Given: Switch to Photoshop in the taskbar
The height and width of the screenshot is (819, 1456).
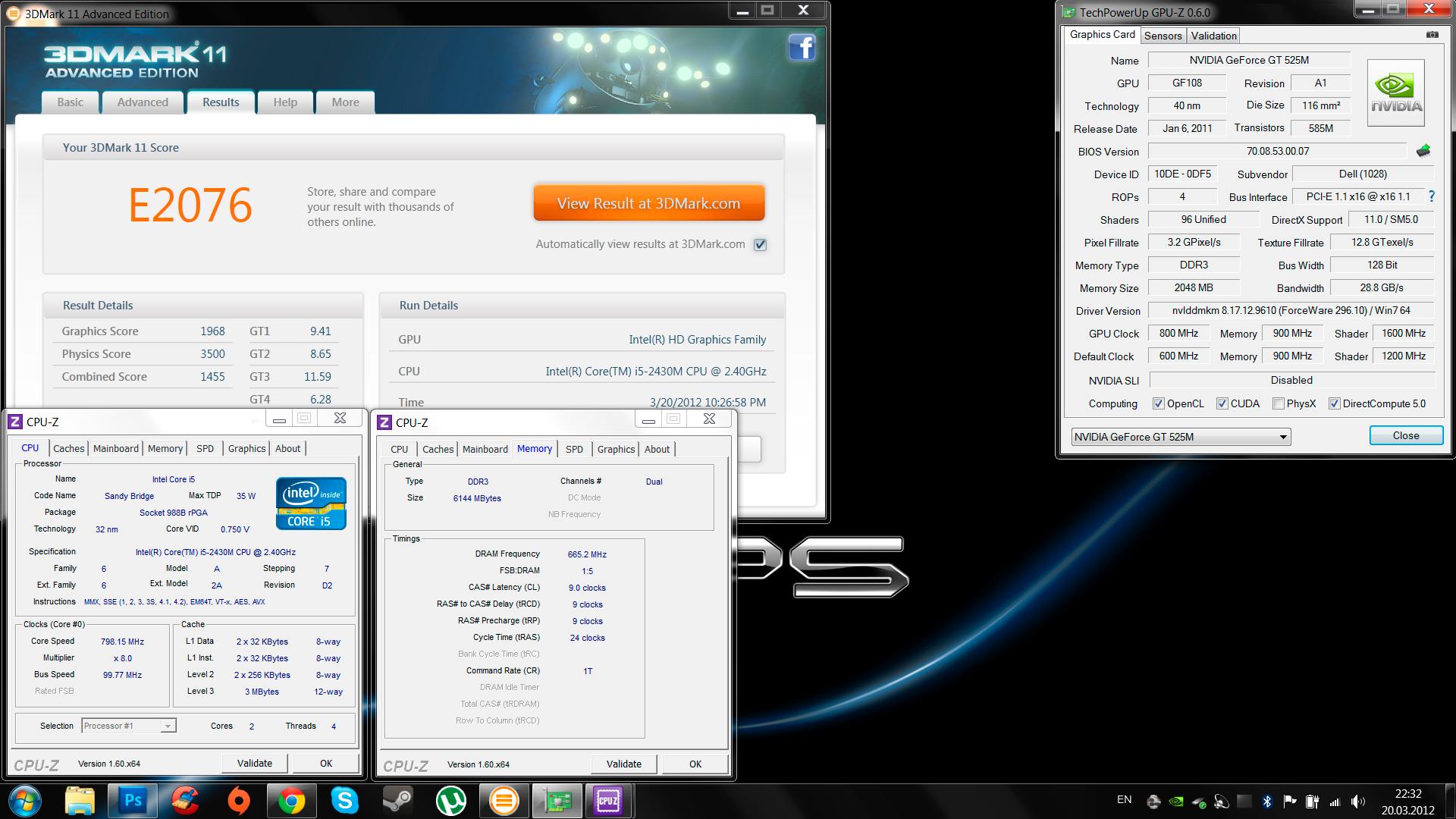Looking at the screenshot, I should (133, 801).
